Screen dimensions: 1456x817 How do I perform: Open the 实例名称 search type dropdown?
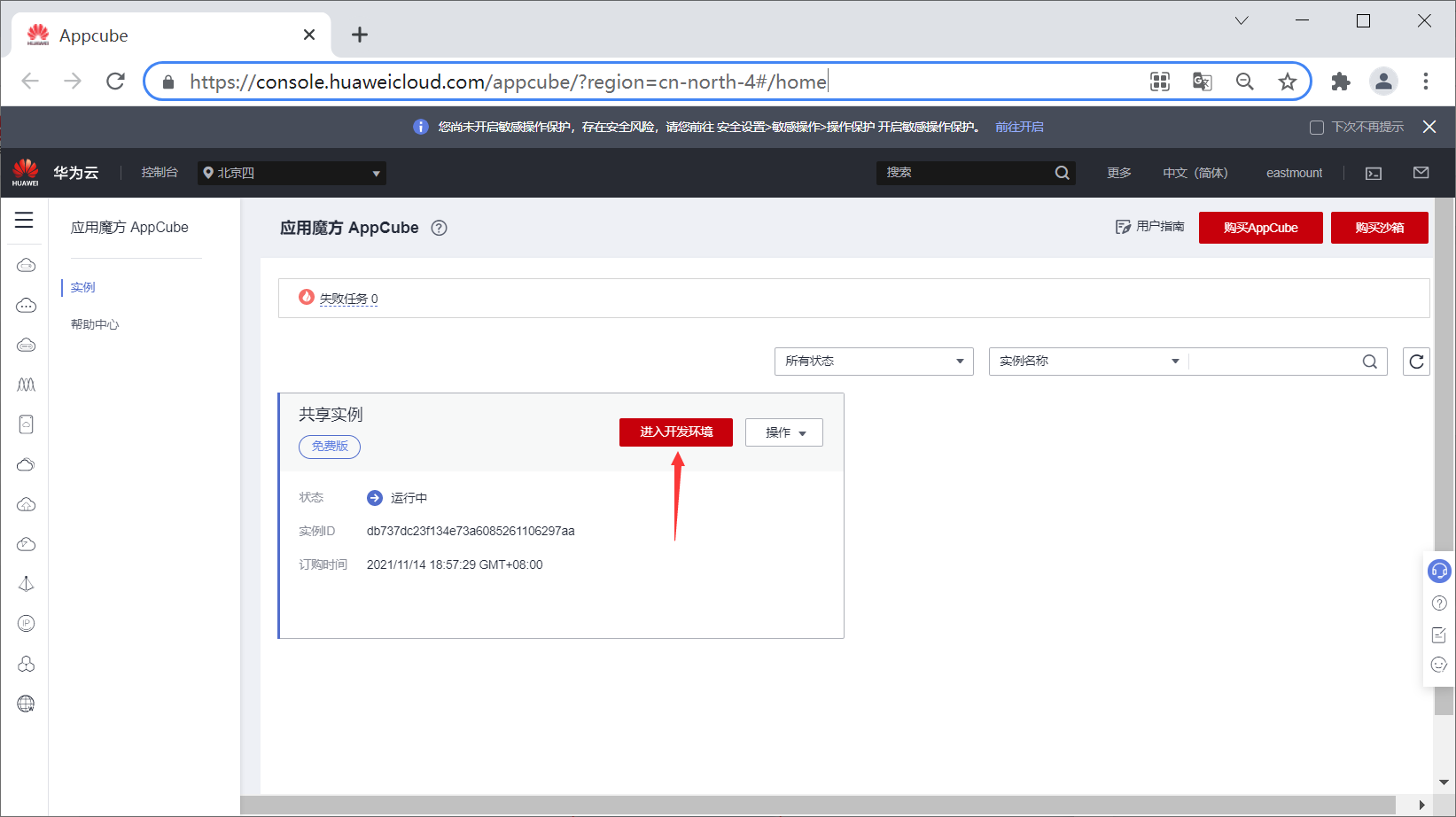(1089, 362)
